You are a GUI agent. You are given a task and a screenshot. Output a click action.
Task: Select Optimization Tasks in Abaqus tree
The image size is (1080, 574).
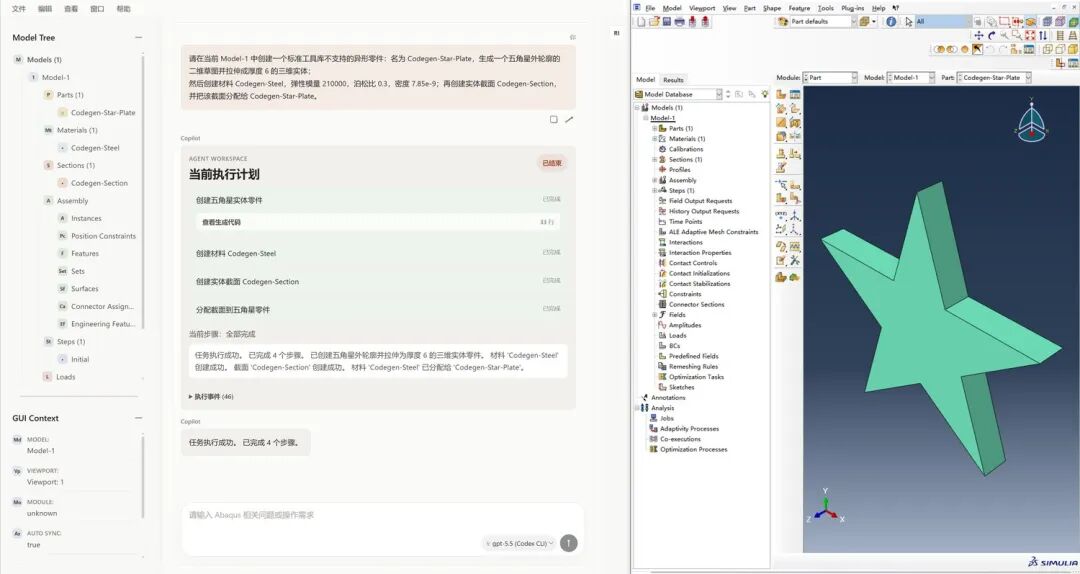[x=696, y=376]
